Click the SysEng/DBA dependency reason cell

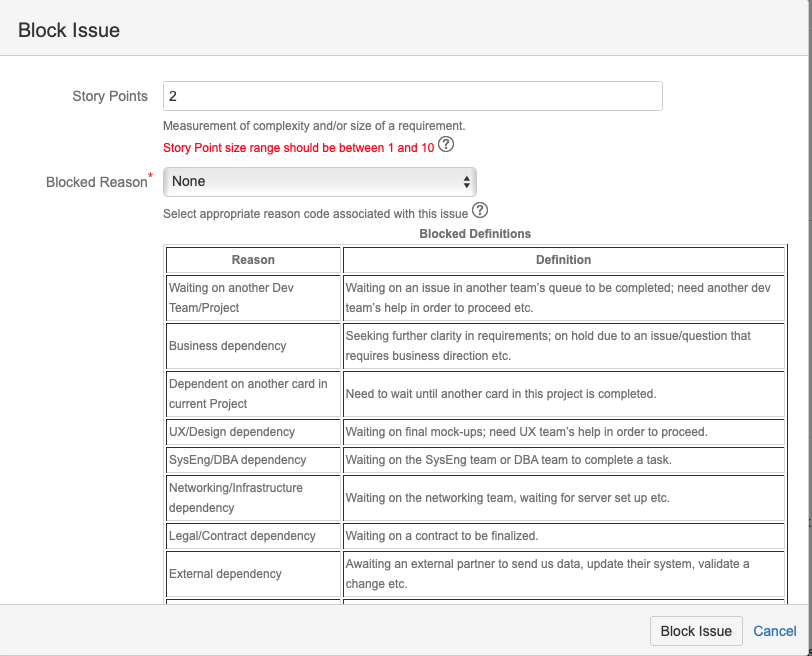tap(253, 460)
